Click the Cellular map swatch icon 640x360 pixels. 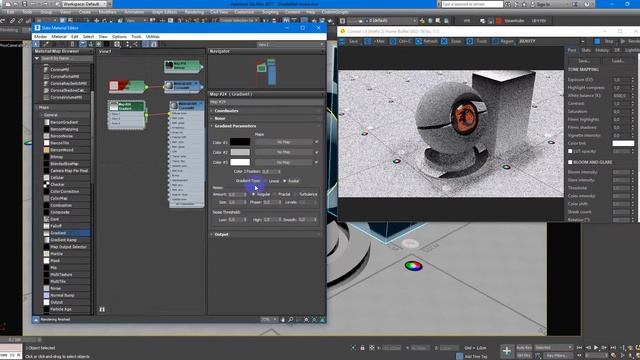[46, 178]
